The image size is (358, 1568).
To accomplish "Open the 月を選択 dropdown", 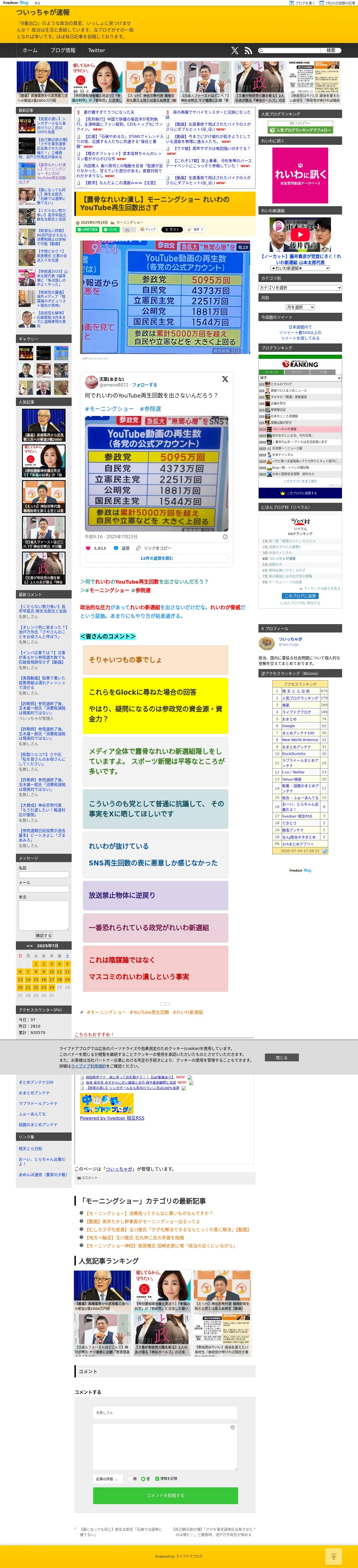I will coord(300,307).
